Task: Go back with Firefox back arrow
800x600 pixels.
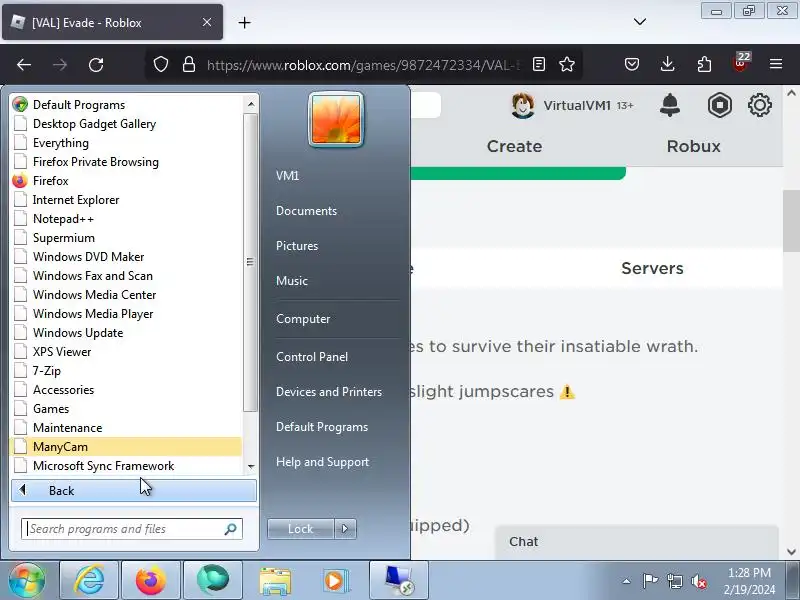Action: pyautogui.click(x=24, y=65)
